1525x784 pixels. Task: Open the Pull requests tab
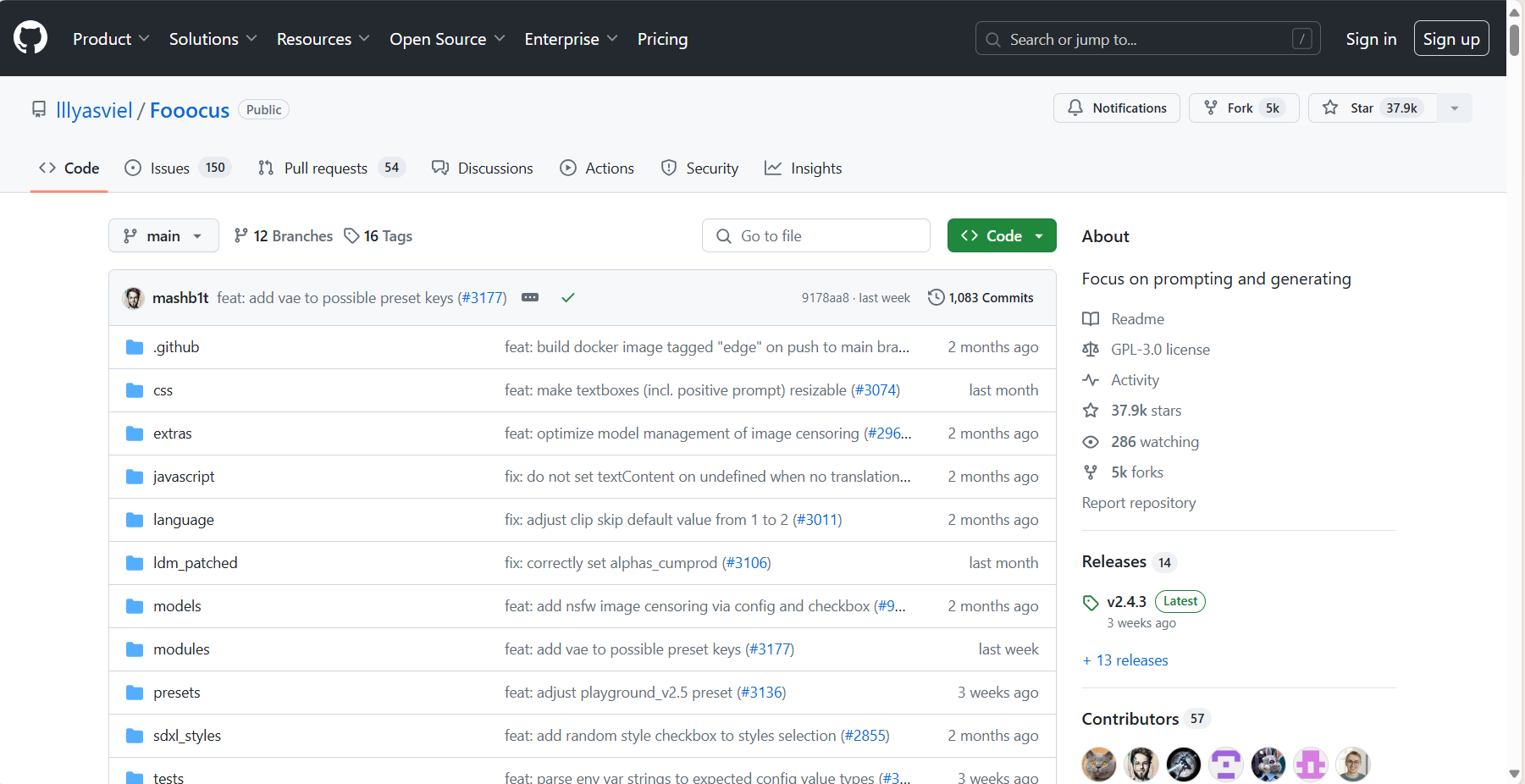331,168
